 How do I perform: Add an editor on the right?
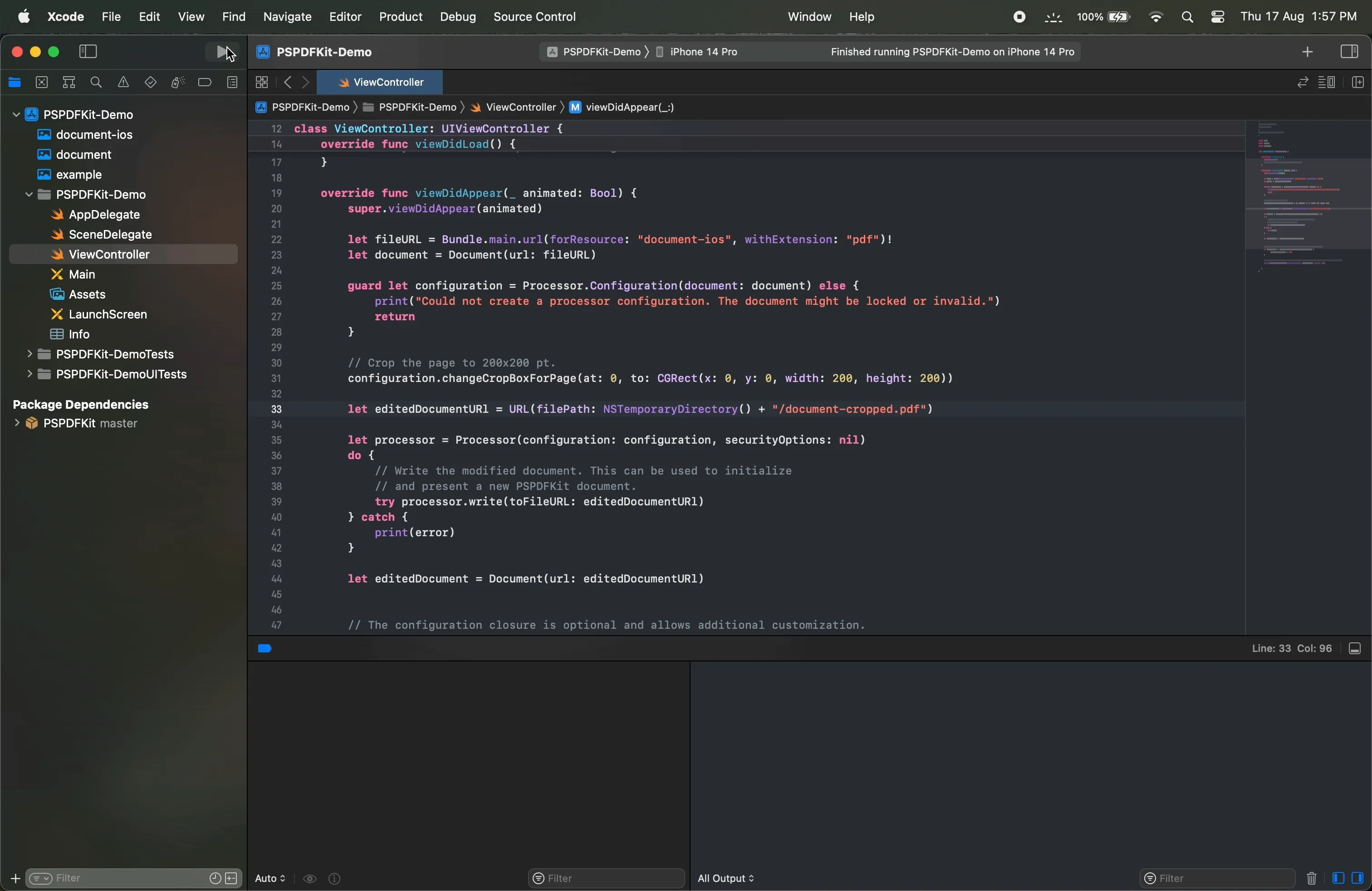1357,83
